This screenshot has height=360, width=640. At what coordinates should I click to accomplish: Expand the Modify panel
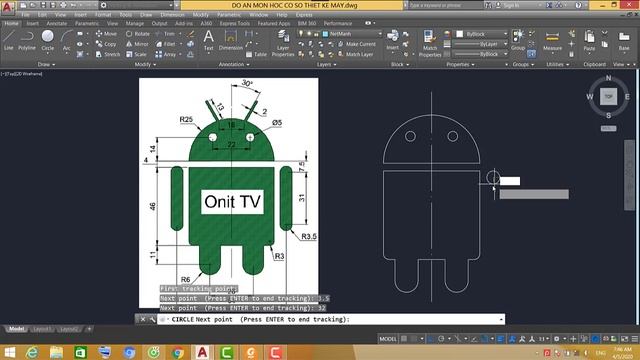(x=145, y=64)
